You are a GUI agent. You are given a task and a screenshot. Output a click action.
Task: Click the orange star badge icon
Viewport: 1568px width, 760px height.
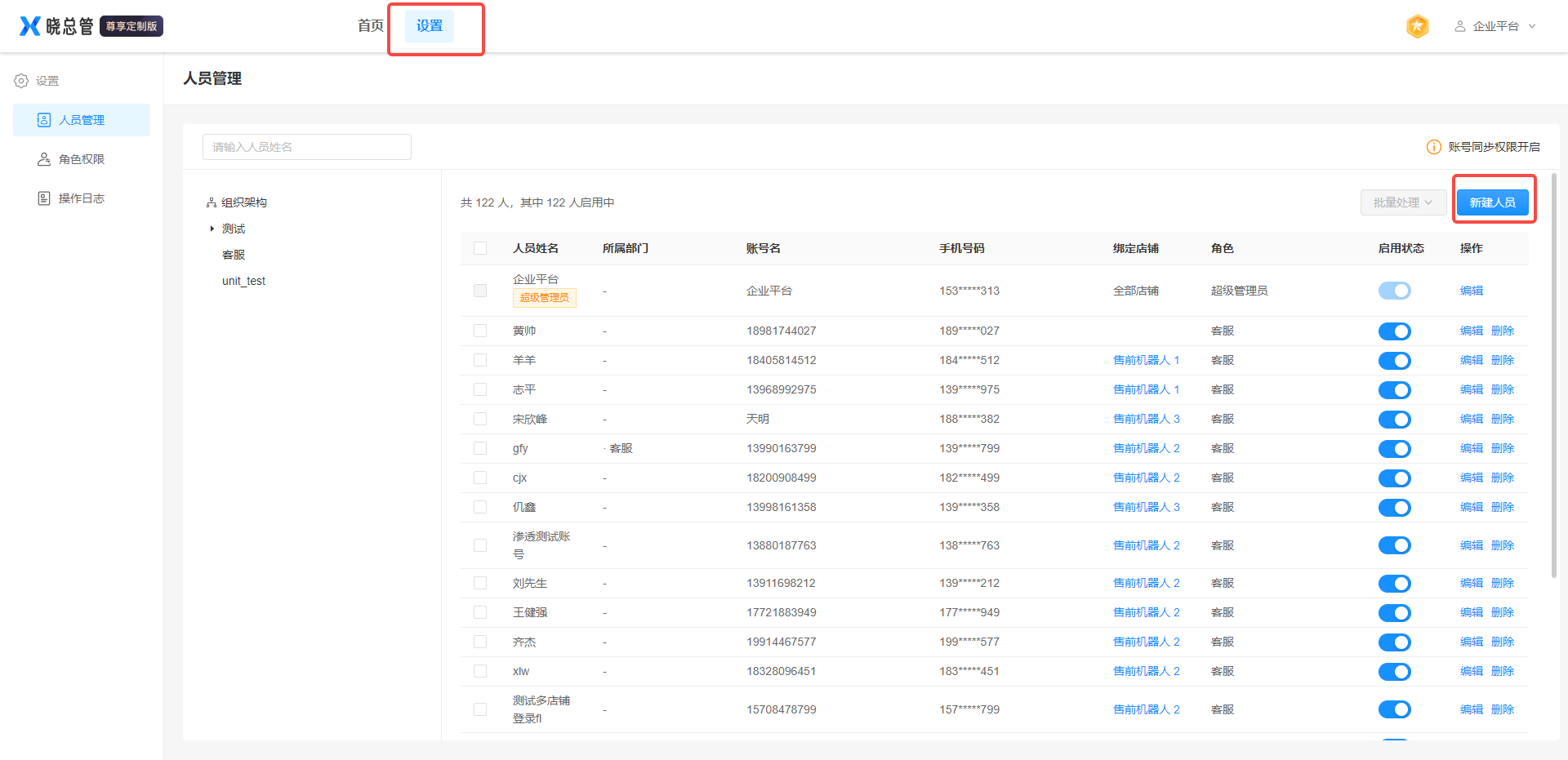tap(1418, 26)
